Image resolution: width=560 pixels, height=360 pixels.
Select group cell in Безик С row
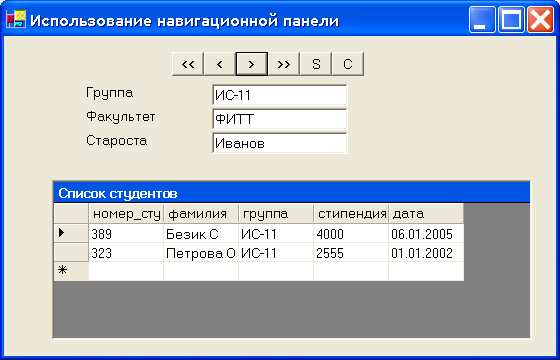[x=276, y=234]
